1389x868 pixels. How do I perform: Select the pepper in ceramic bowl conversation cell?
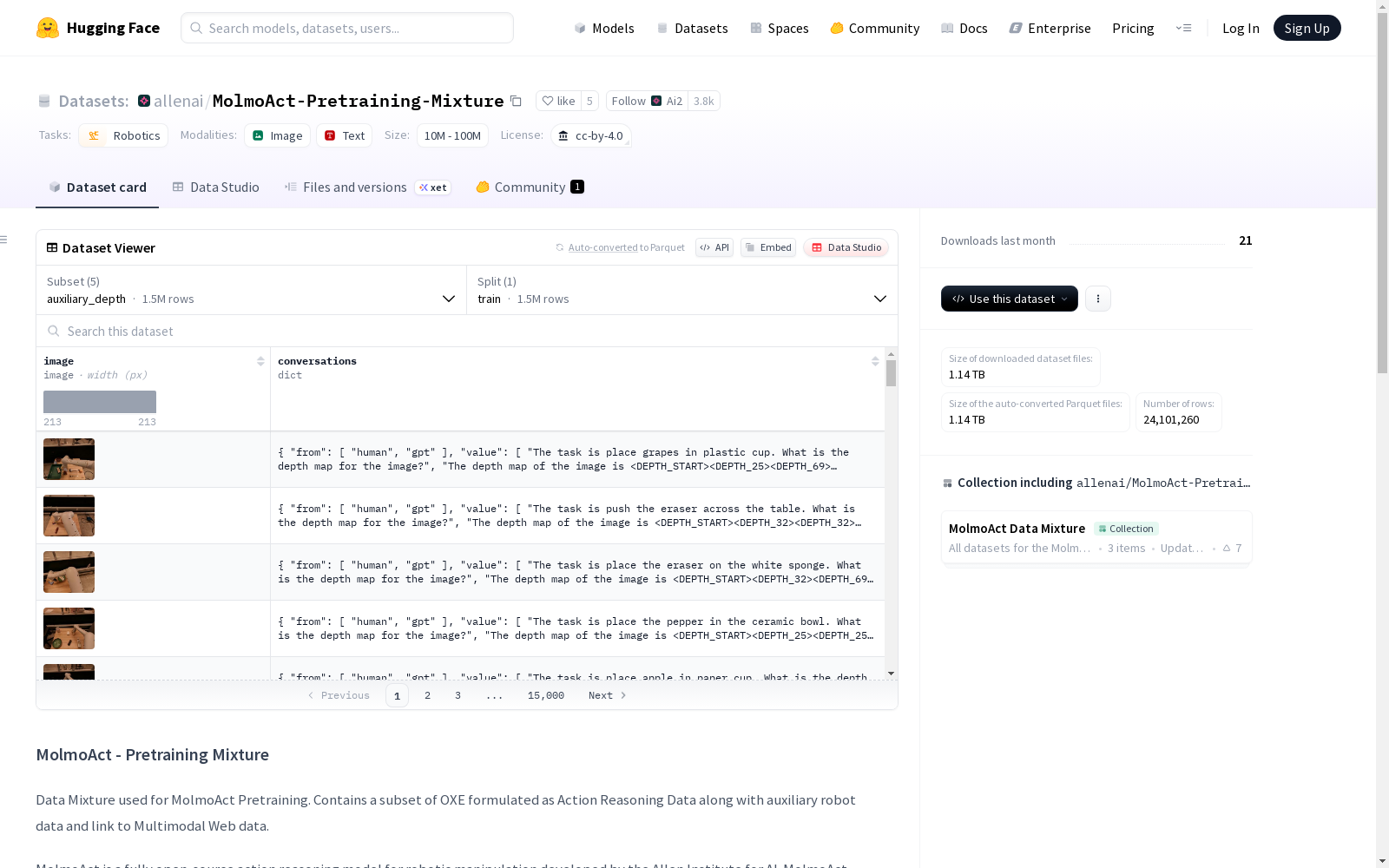577,628
